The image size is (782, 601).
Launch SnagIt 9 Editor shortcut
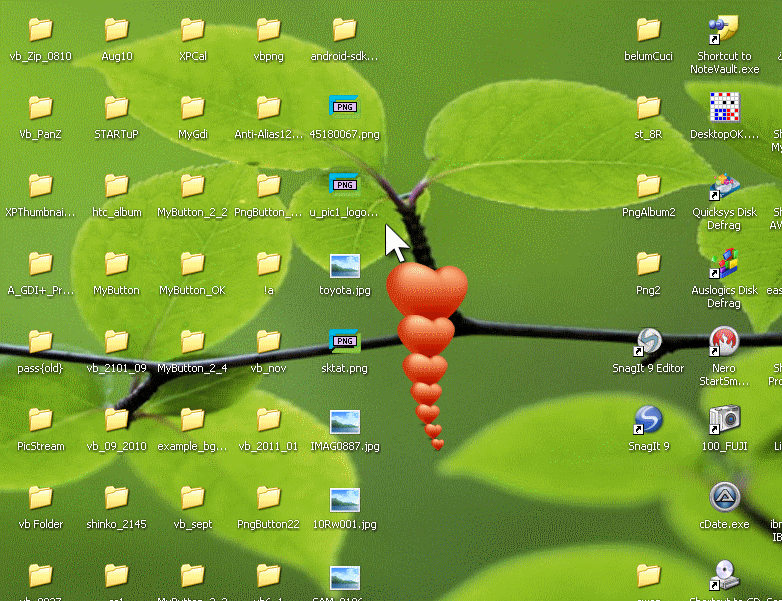click(648, 343)
